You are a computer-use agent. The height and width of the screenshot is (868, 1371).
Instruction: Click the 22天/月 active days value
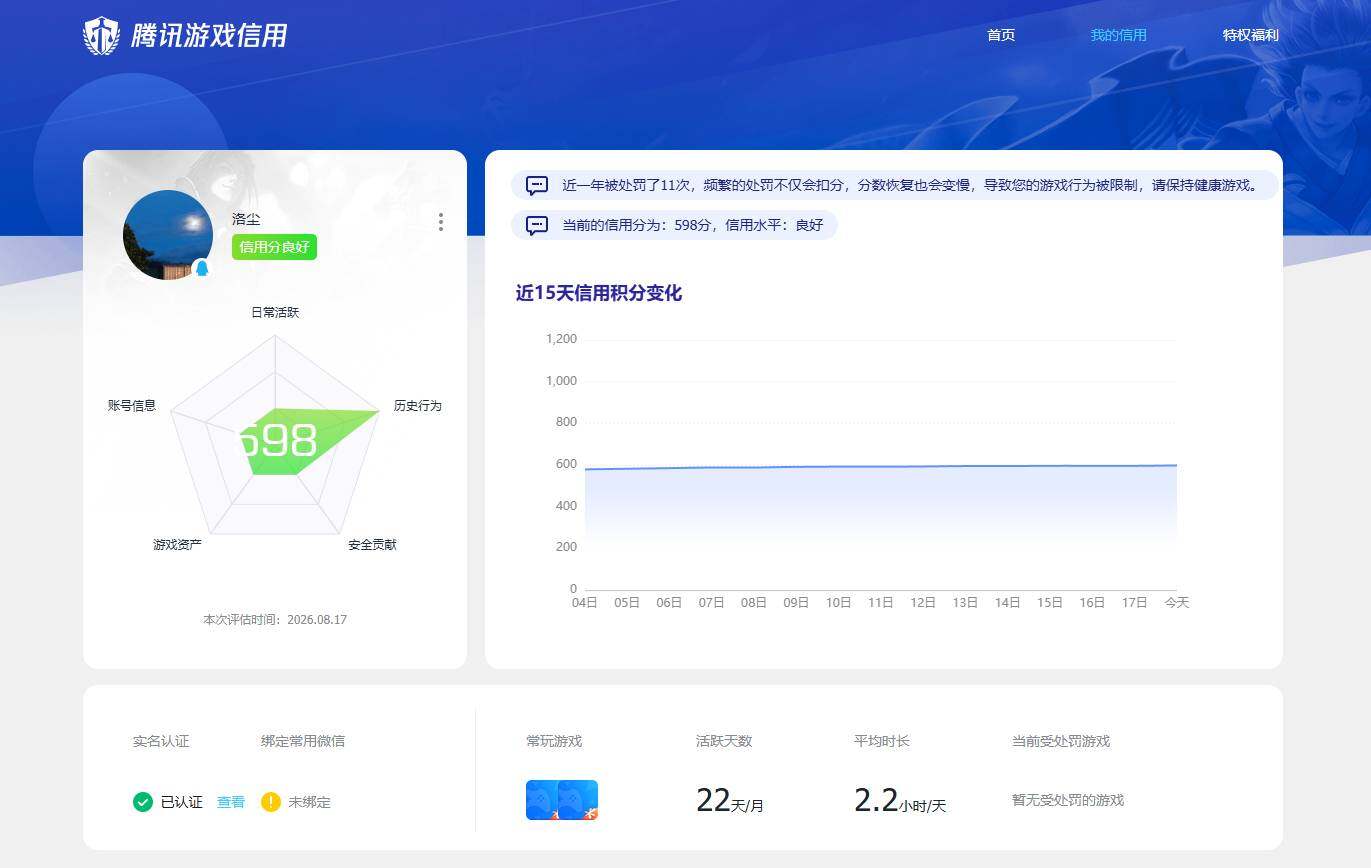point(729,801)
